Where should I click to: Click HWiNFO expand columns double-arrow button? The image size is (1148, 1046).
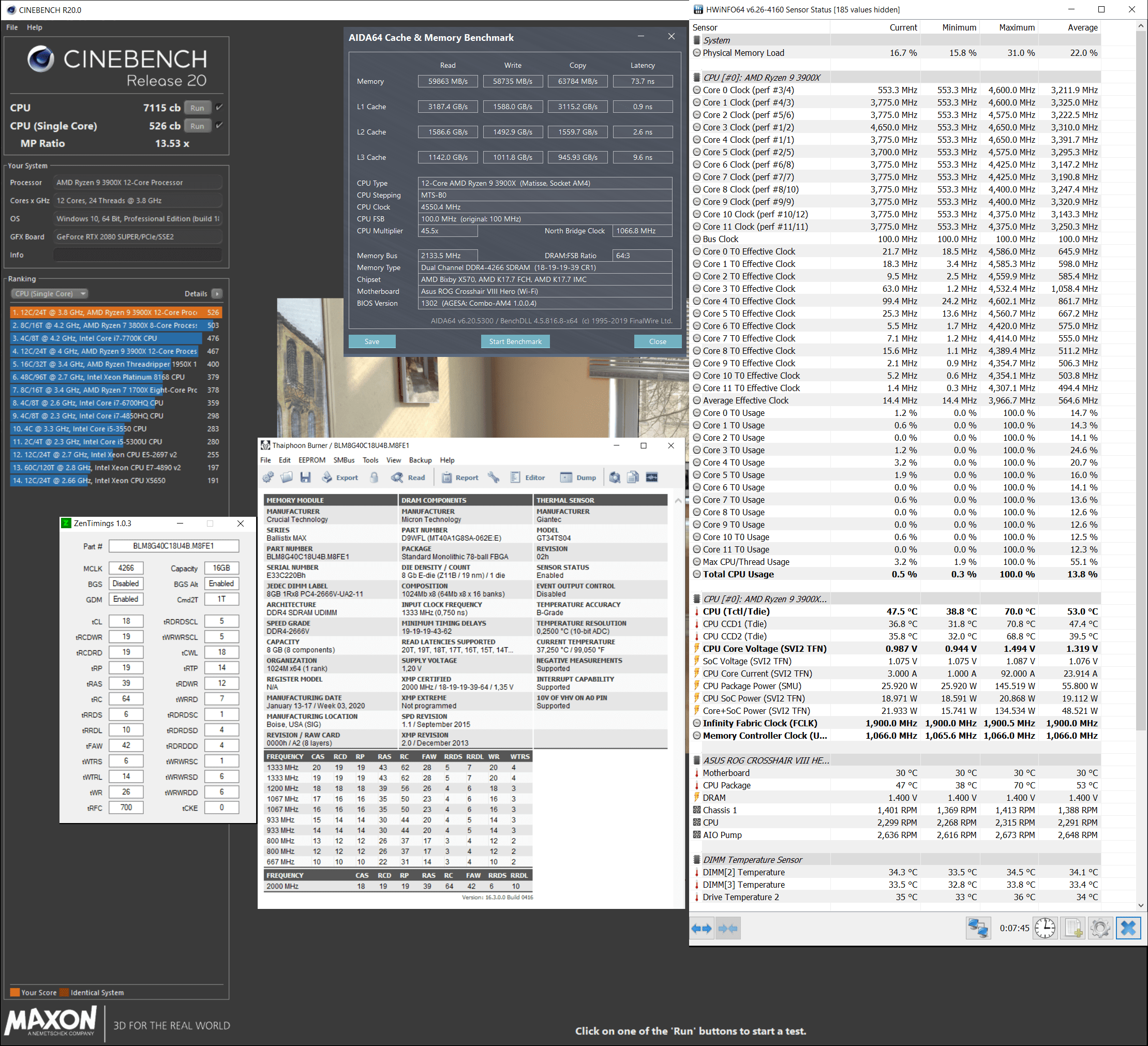point(701,928)
